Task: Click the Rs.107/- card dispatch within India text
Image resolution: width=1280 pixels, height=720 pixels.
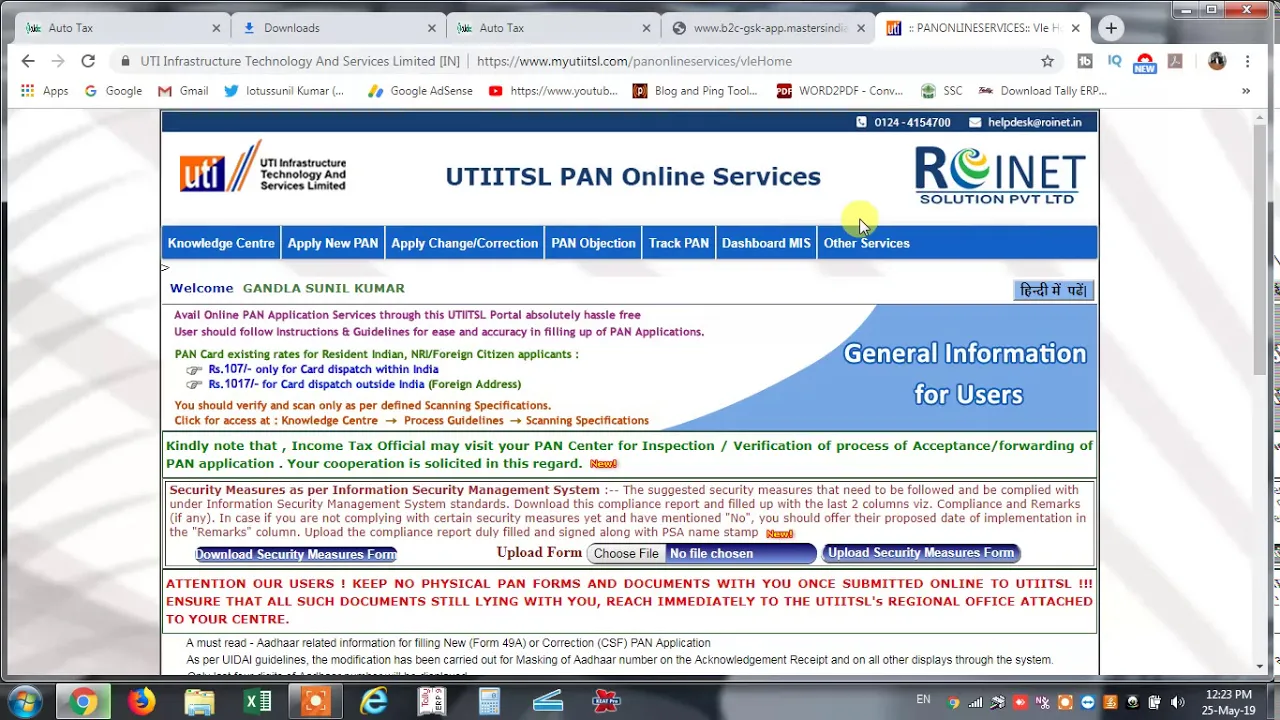Action: click(323, 369)
